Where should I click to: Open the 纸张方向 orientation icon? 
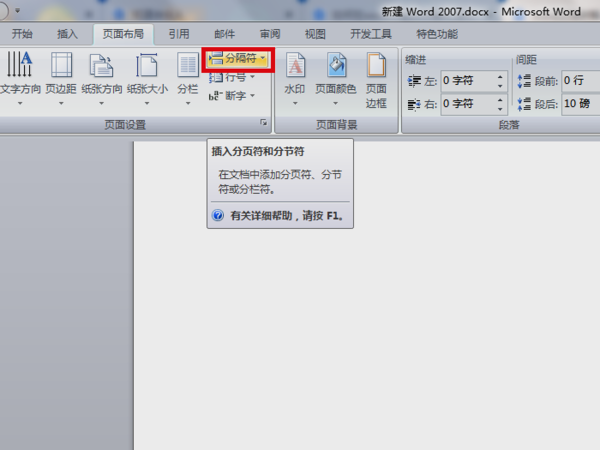coord(101,78)
